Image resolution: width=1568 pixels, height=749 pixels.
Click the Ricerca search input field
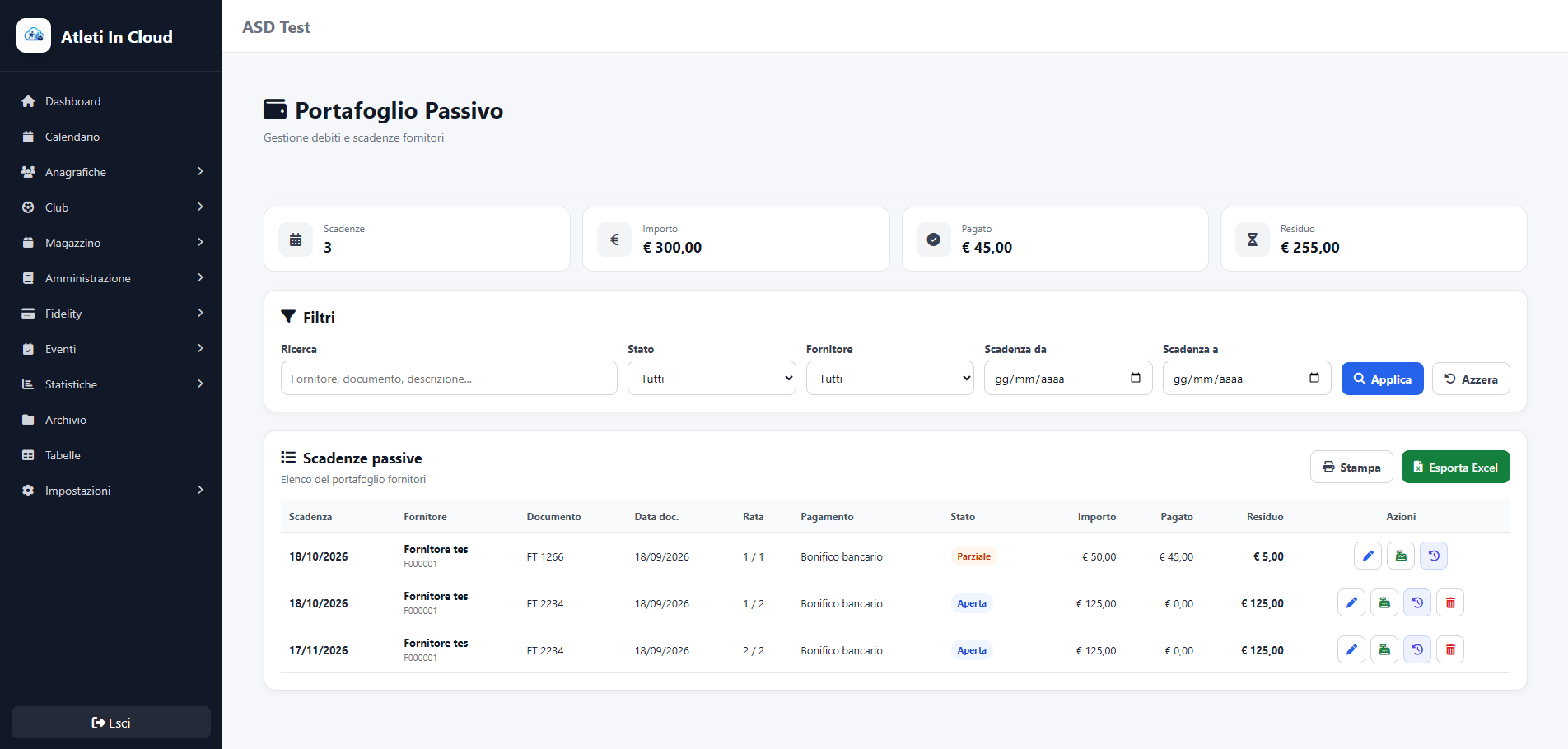[449, 379]
